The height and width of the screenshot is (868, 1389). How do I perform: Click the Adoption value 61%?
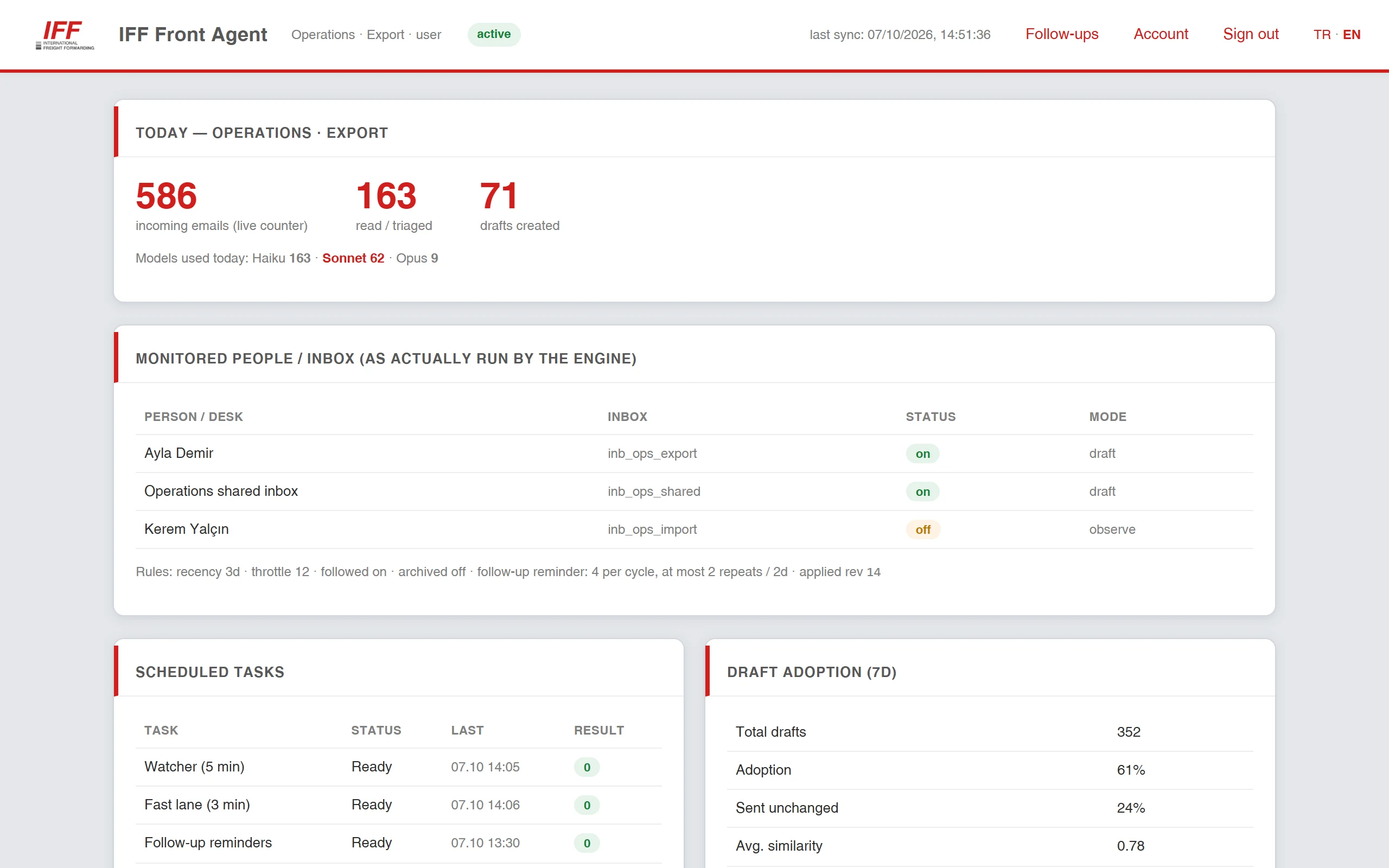tap(1131, 770)
